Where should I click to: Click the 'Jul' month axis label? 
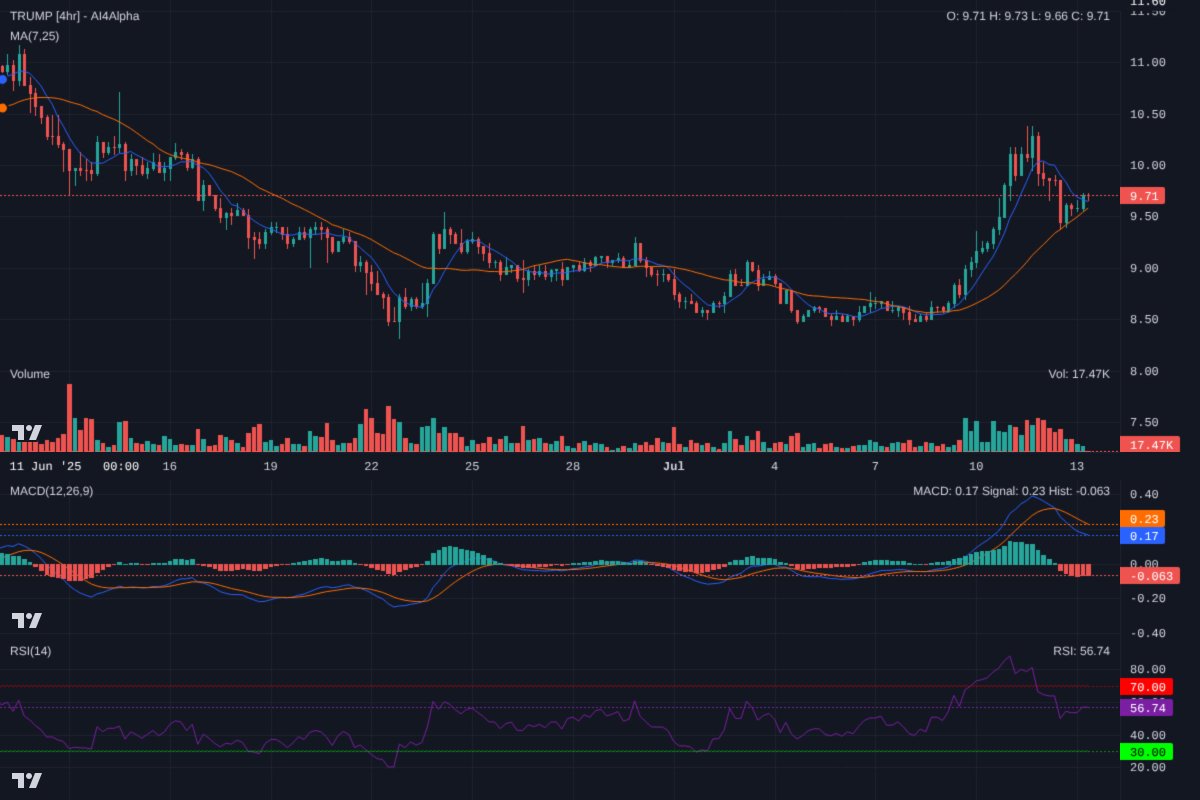(x=674, y=466)
